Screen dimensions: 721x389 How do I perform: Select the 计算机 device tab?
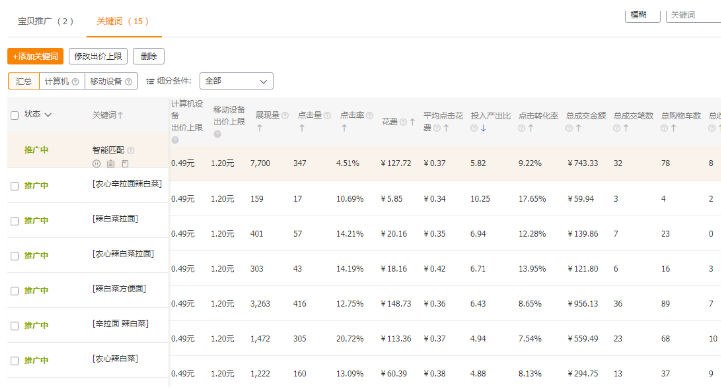[x=62, y=81]
